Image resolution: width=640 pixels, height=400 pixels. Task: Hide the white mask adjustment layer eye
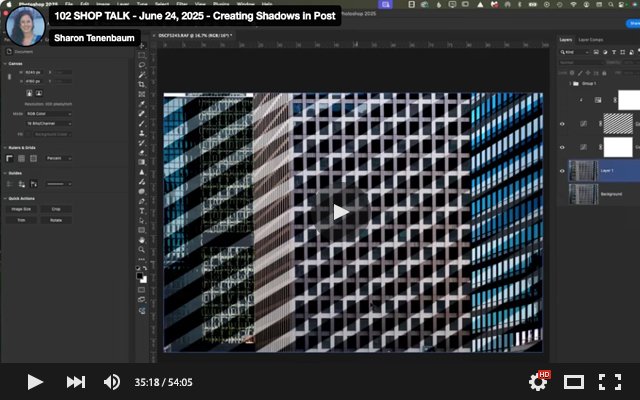(562, 147)
